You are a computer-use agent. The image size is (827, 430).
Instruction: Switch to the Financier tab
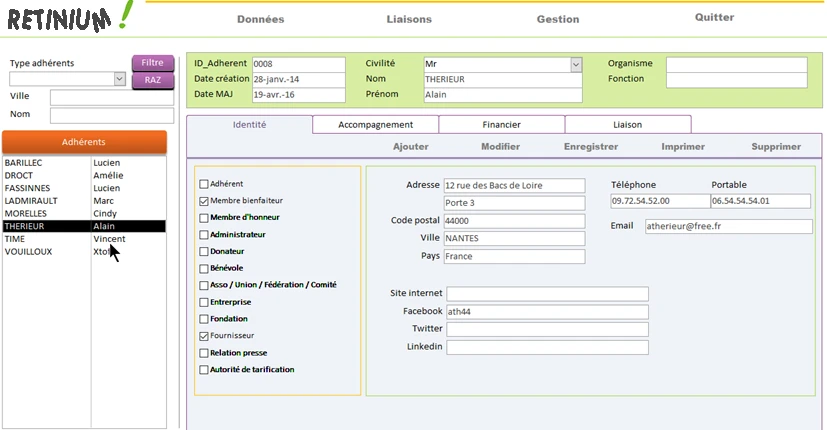pos(502,125)
